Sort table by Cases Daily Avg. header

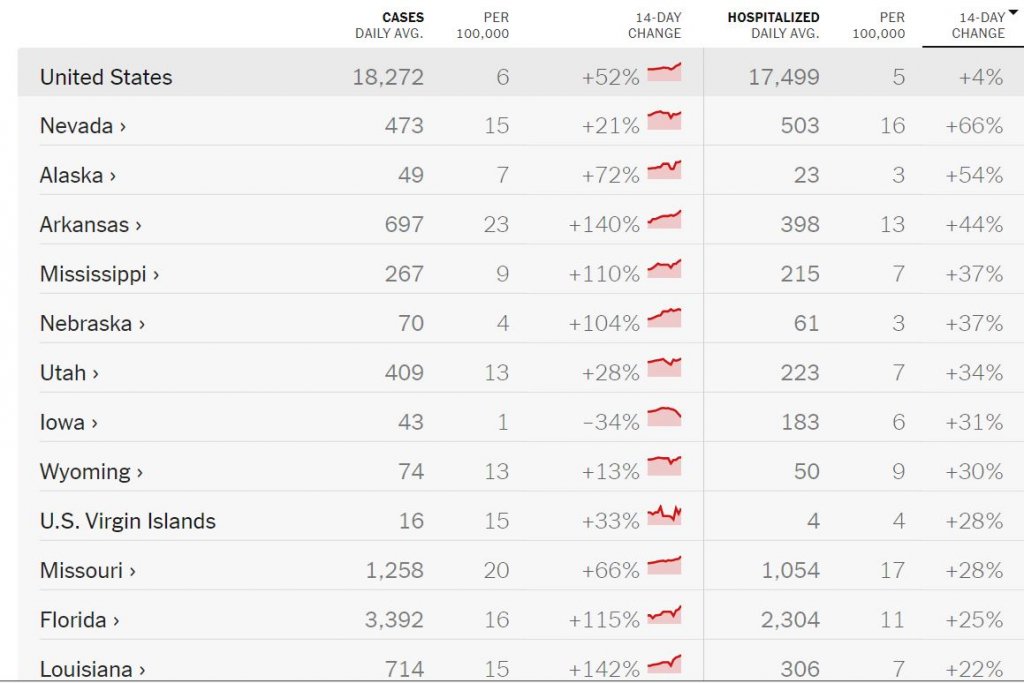(389, 25)
